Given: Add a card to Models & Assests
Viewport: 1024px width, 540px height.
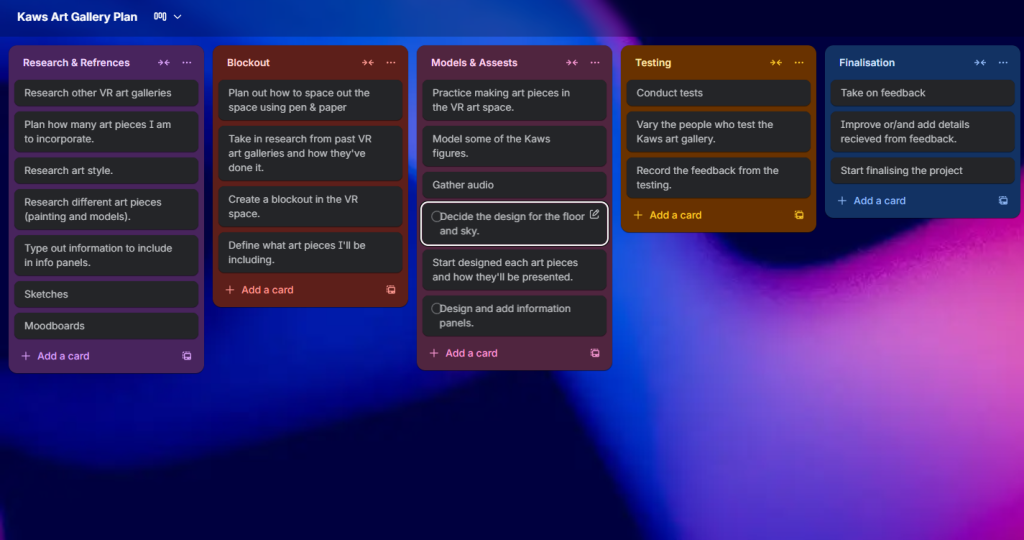Looking at the screenshot, I should (471, 353).
